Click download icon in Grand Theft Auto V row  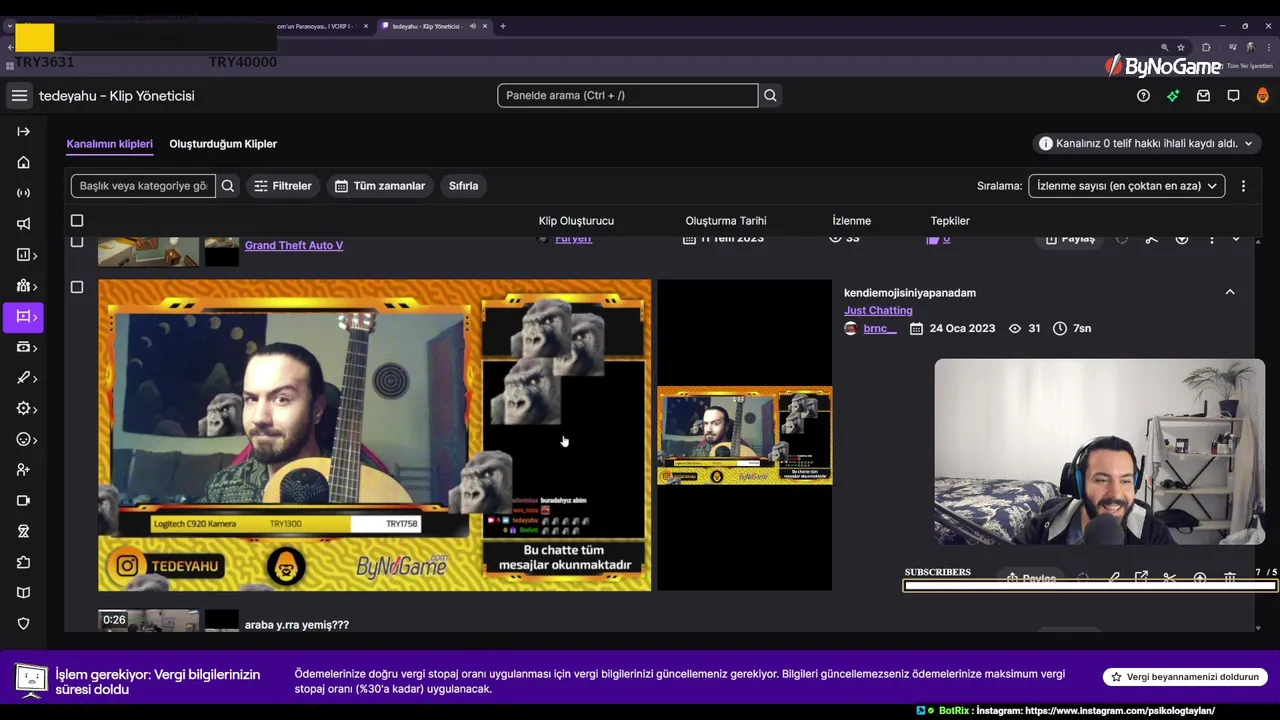coord(1181,239)
